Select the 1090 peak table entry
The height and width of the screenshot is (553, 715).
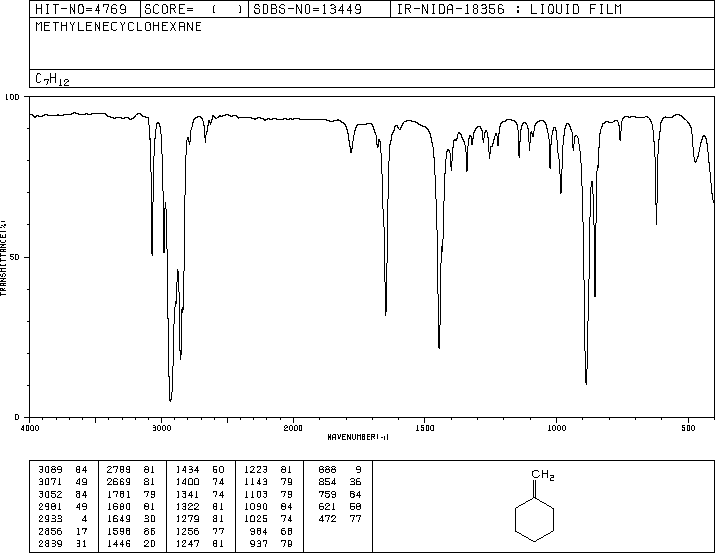tap(268, 506)
